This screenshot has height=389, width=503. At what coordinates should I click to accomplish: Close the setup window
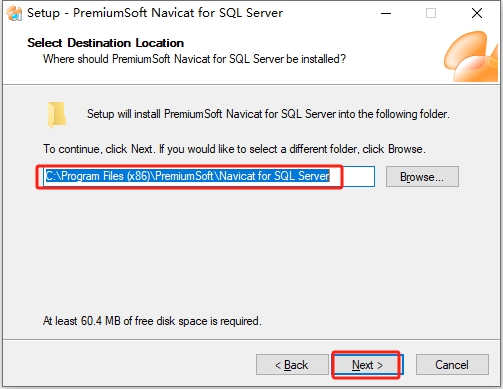coord(477,13)
